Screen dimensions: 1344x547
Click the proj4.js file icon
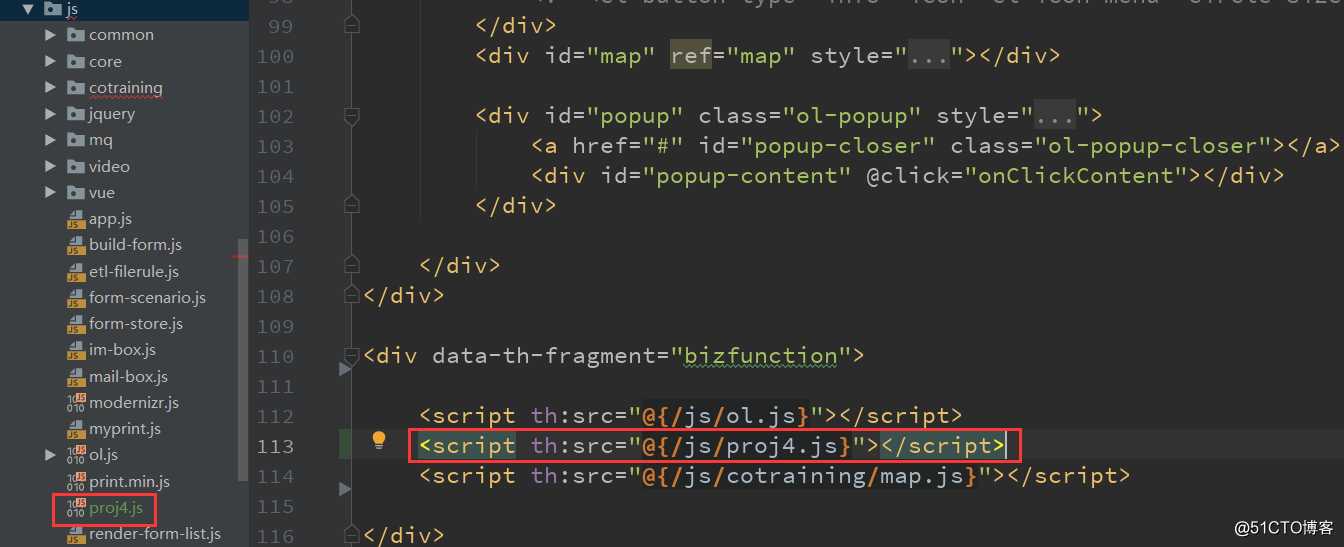(x=76, y=508)
